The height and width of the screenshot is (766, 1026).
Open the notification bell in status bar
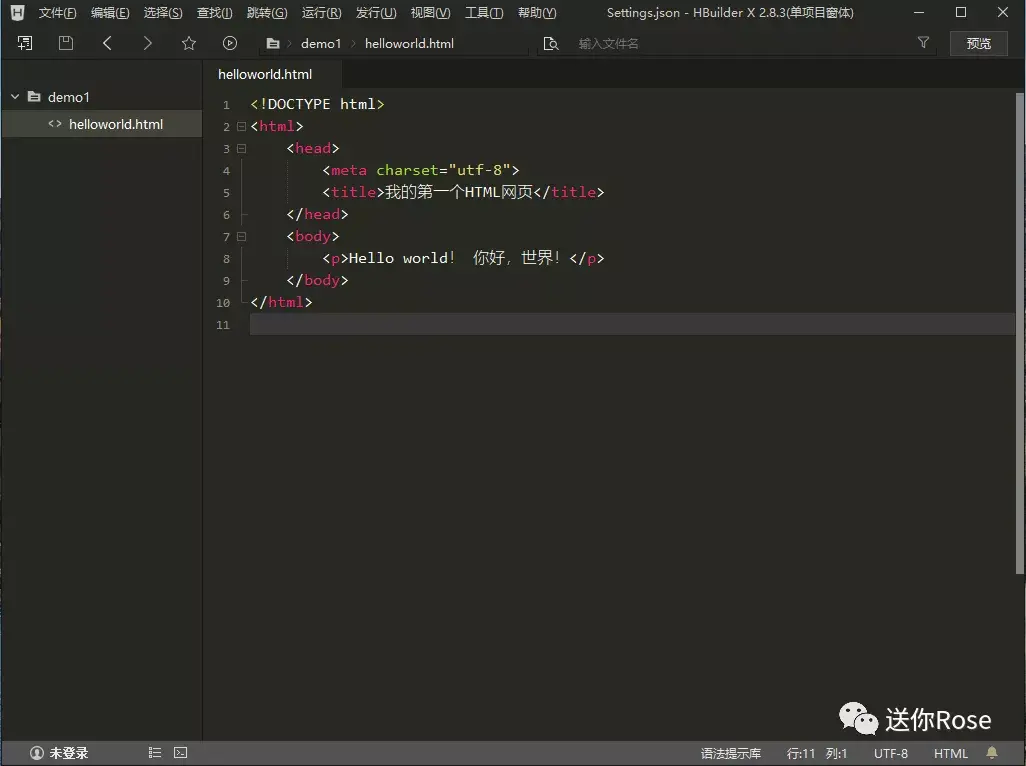[992, 753]
